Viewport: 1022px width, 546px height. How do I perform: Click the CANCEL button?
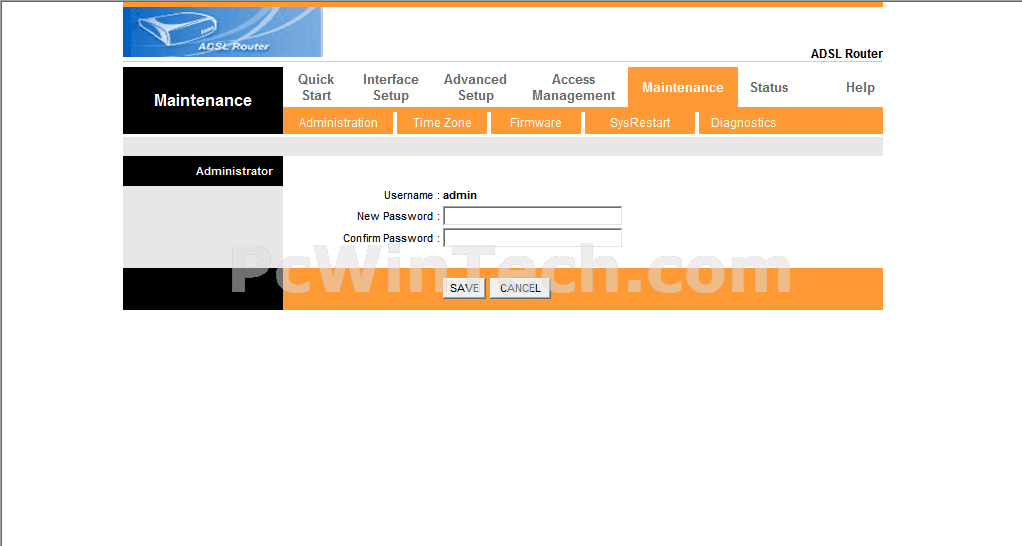520,288
